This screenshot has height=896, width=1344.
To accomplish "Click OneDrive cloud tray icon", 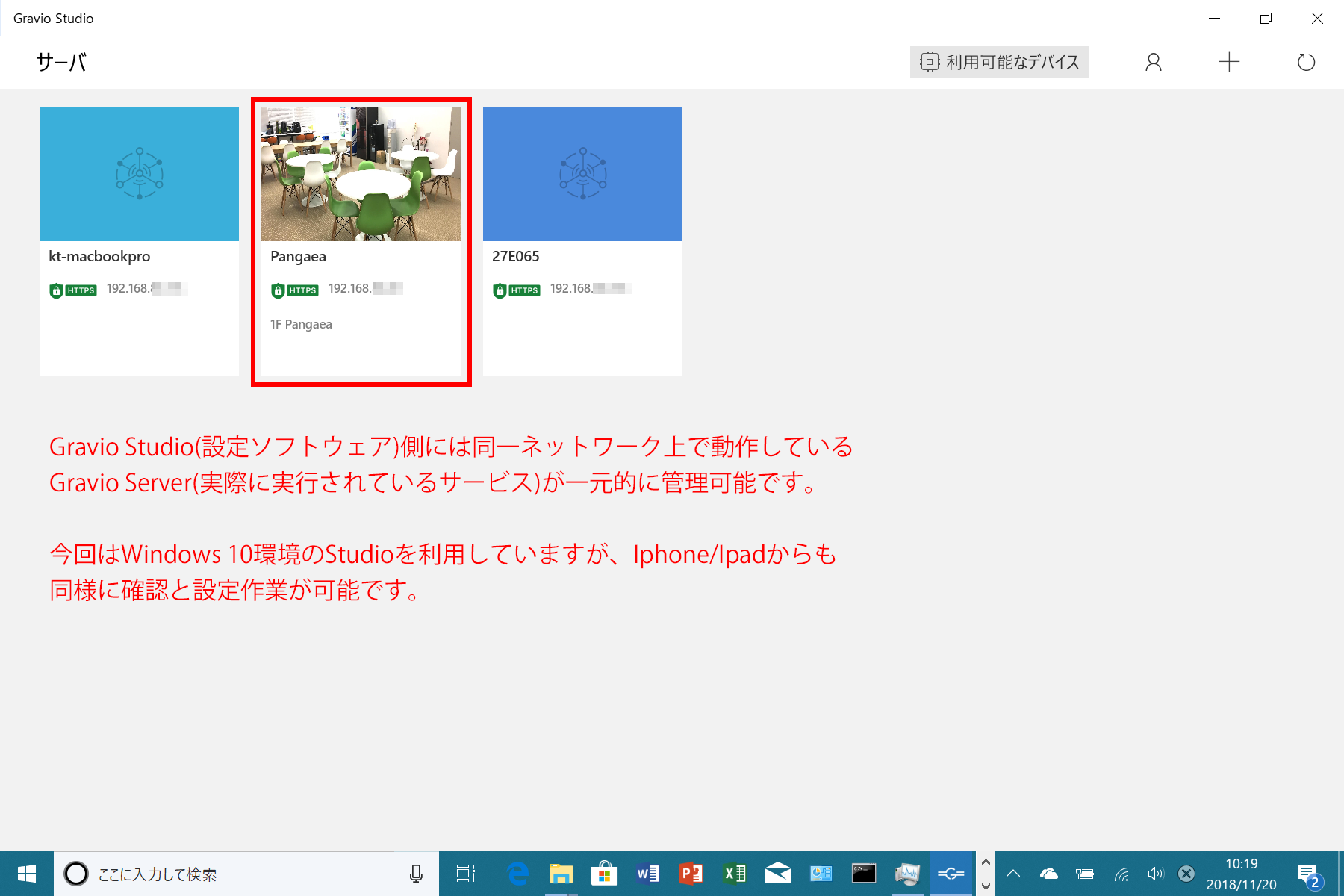I will [x=1049, y=874].
